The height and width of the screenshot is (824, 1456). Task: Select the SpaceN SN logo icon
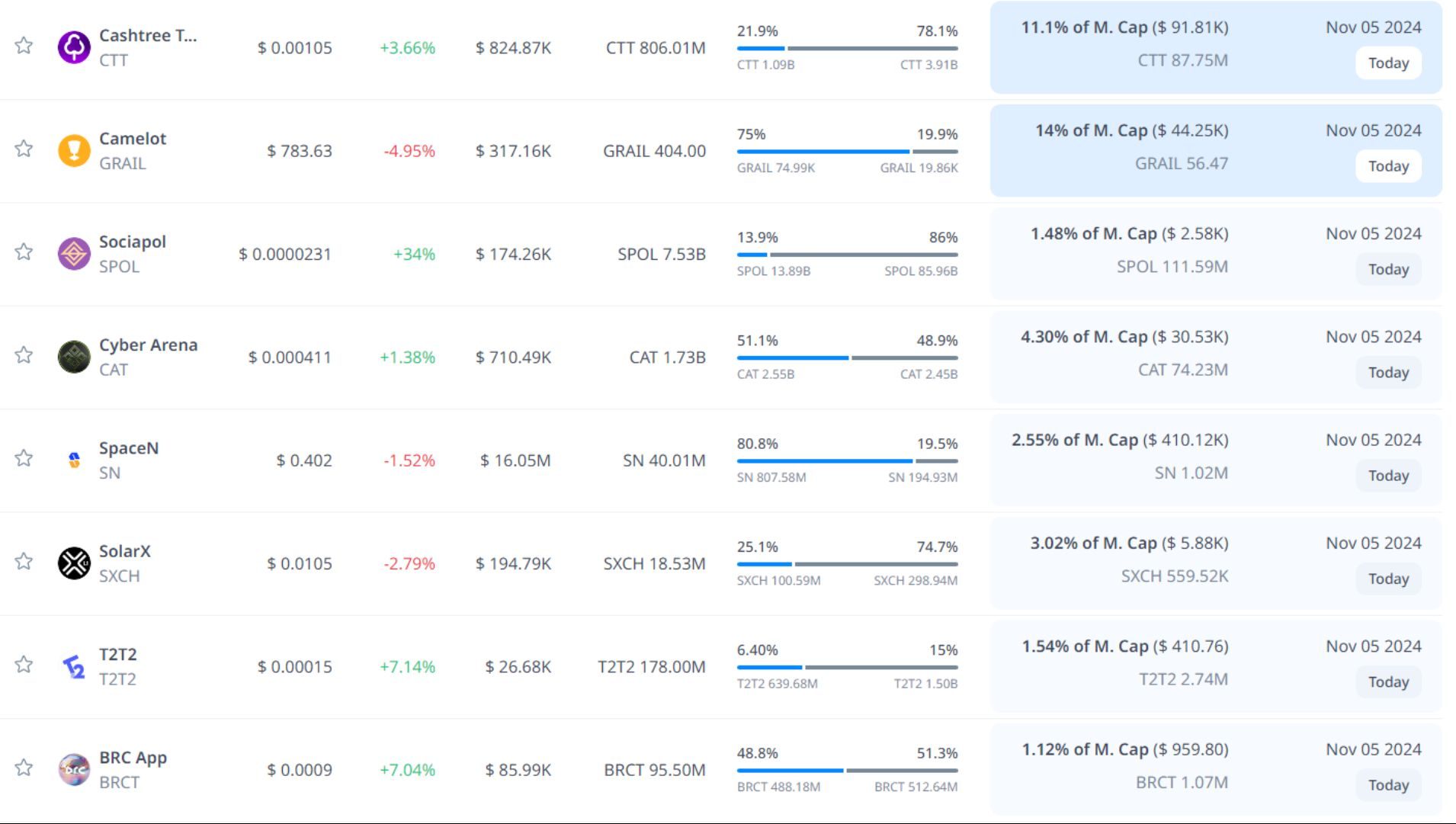[x=74, y=460]
